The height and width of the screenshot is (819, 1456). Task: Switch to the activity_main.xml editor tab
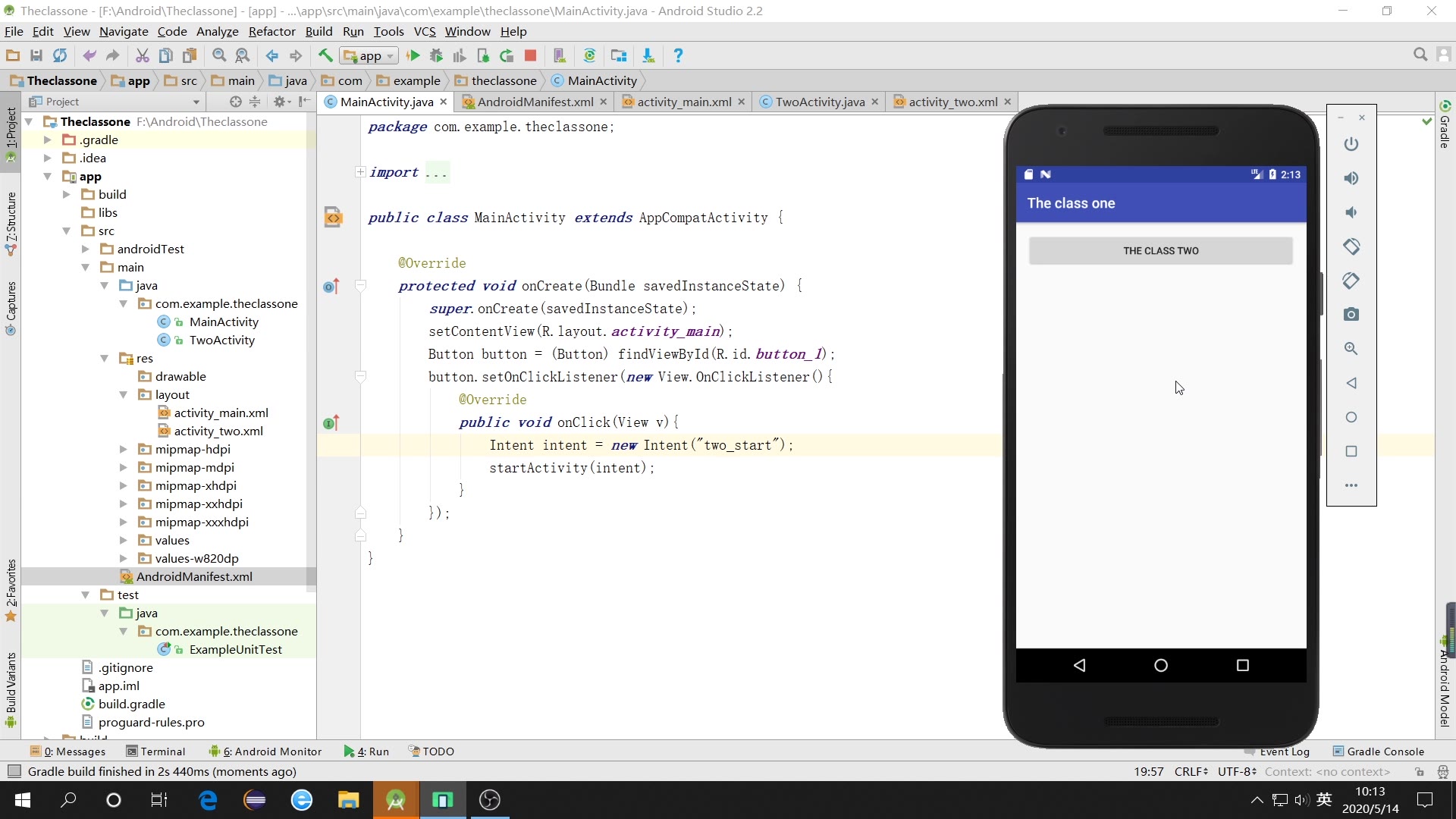[x=682, y=102]
